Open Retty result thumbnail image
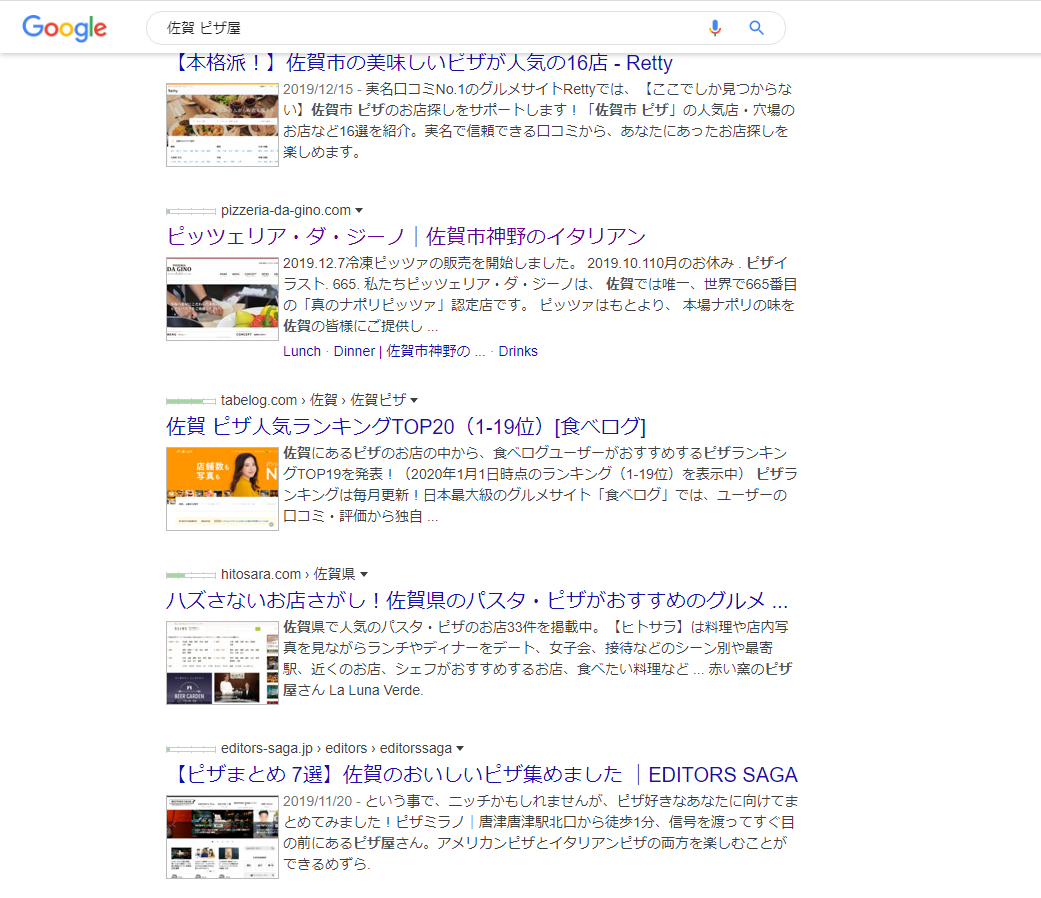Screen dimensions: 1041x898 [x=222, y=125]
